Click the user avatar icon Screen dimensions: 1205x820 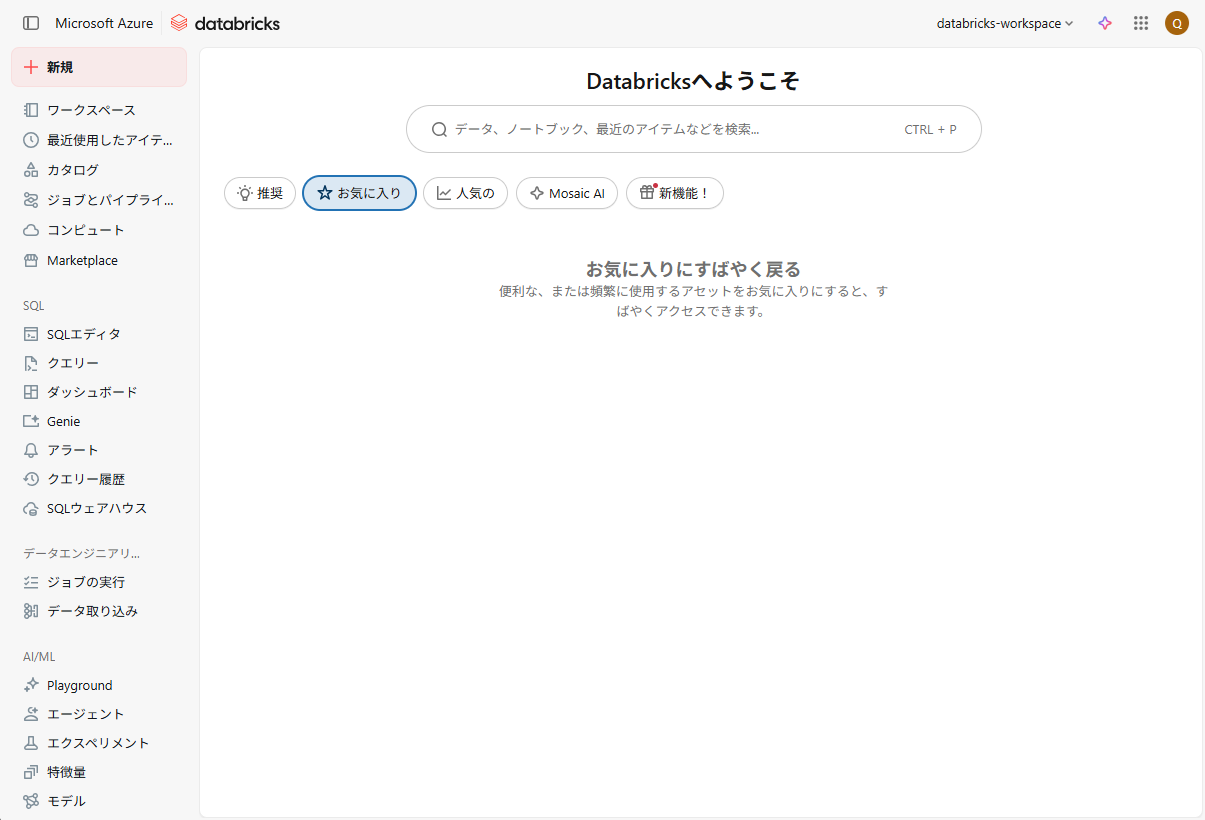(1177, 23)
